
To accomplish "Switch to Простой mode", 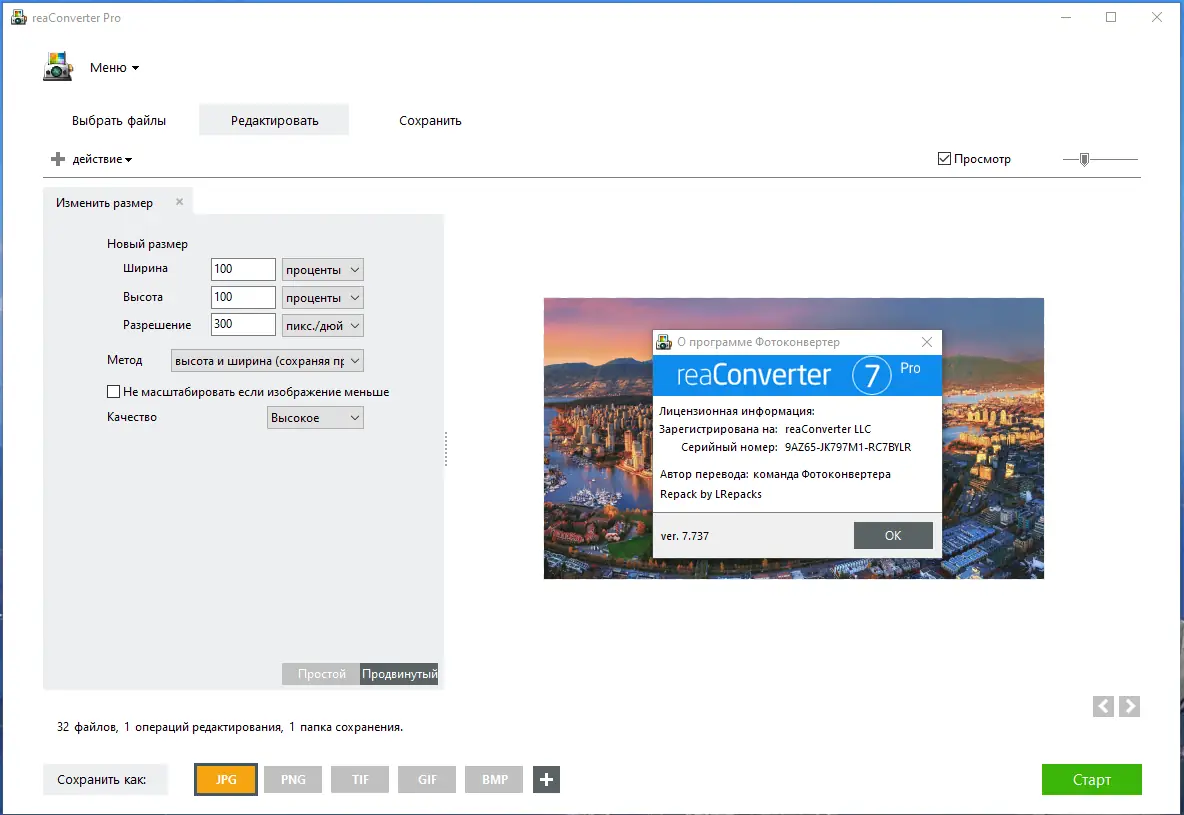I will click(x=321, y=674).
